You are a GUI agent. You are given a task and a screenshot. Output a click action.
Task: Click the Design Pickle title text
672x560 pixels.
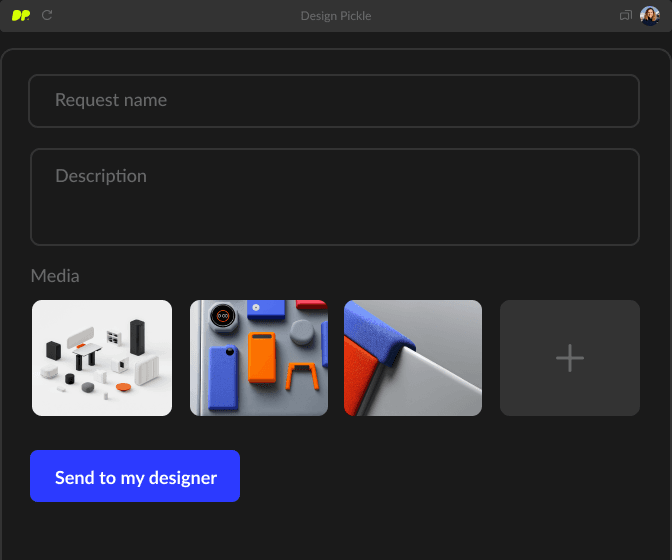(336, 16)
